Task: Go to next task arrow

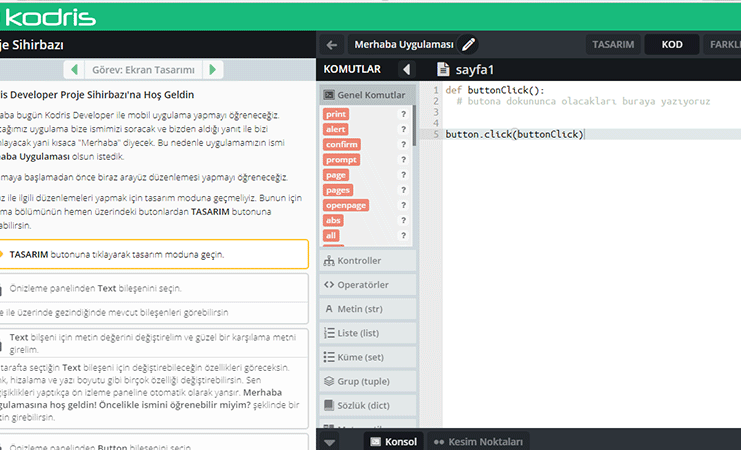Action: tap(213, 69)
